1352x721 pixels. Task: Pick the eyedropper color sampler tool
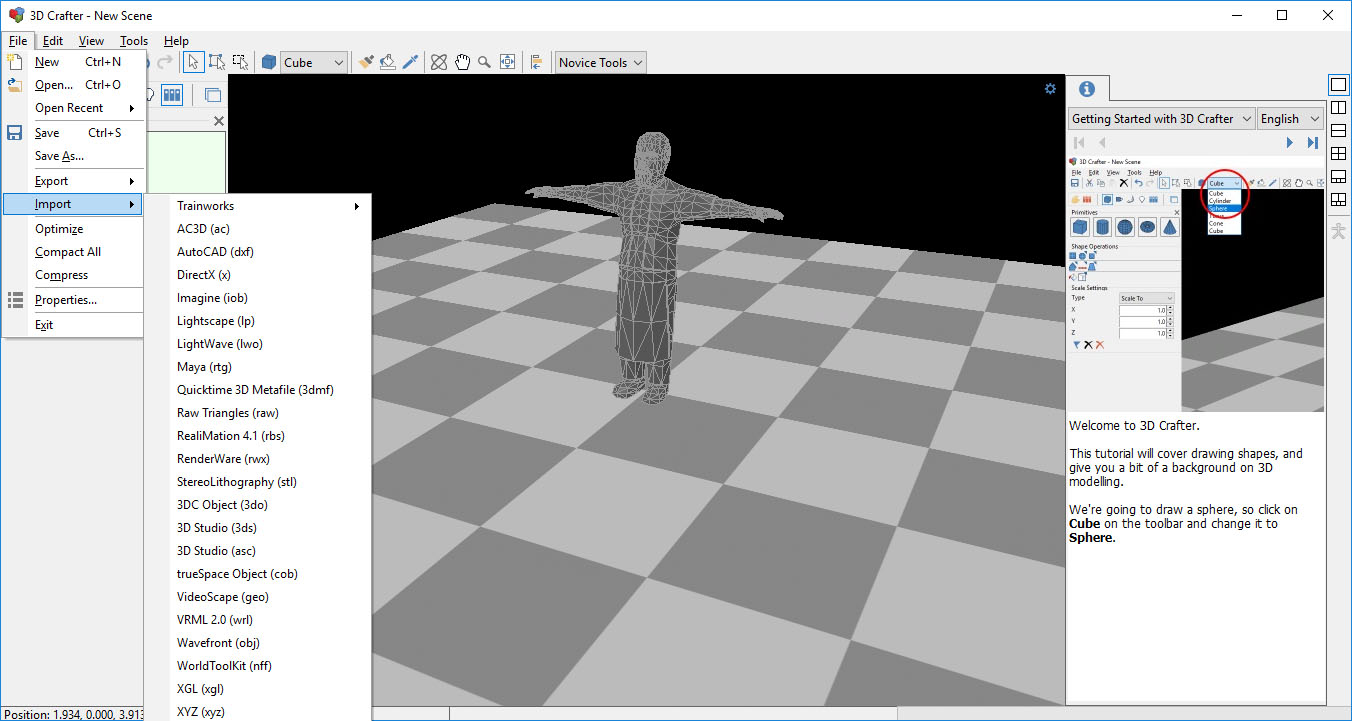point(411,62)
